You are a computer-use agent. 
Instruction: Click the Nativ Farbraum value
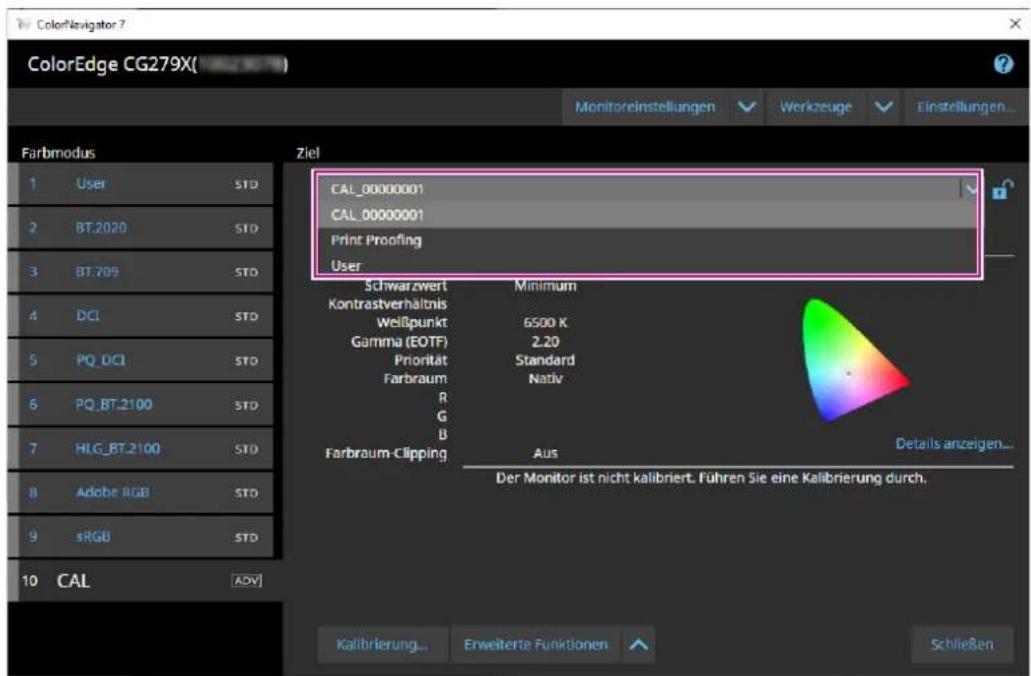point(545,379)
